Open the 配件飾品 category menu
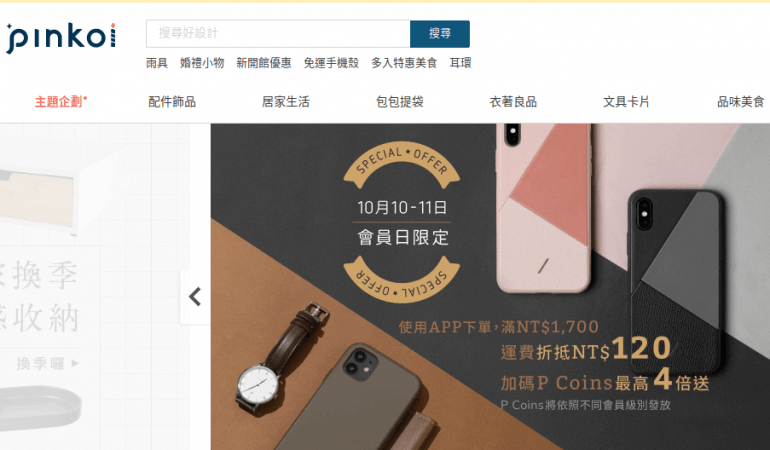The image size is (770, 450). point(172,102)
